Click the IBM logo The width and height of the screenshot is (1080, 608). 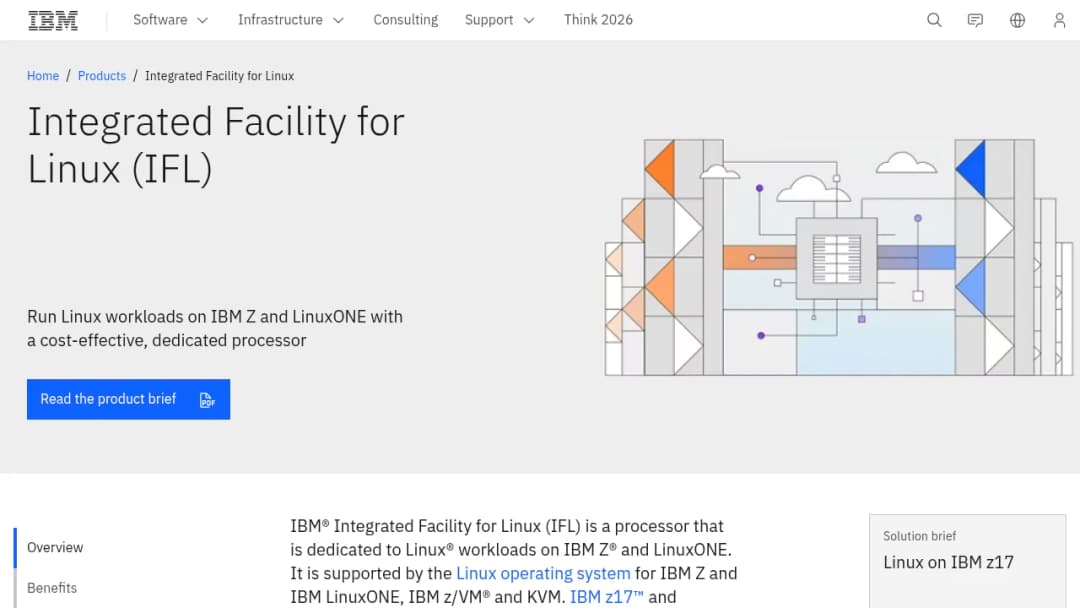click(53, 21)
